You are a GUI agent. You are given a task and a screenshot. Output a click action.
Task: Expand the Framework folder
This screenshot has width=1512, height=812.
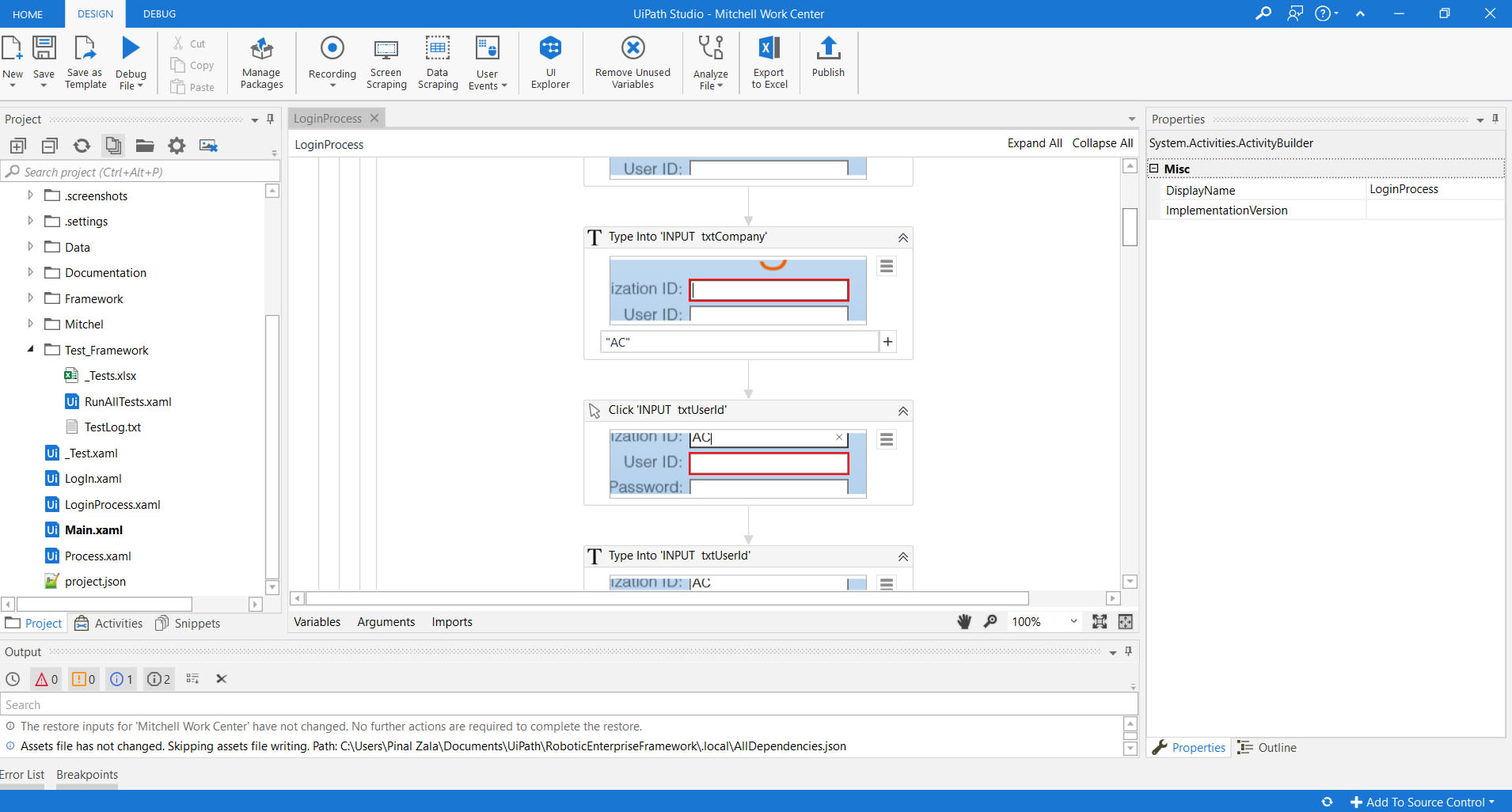(30, 298)
